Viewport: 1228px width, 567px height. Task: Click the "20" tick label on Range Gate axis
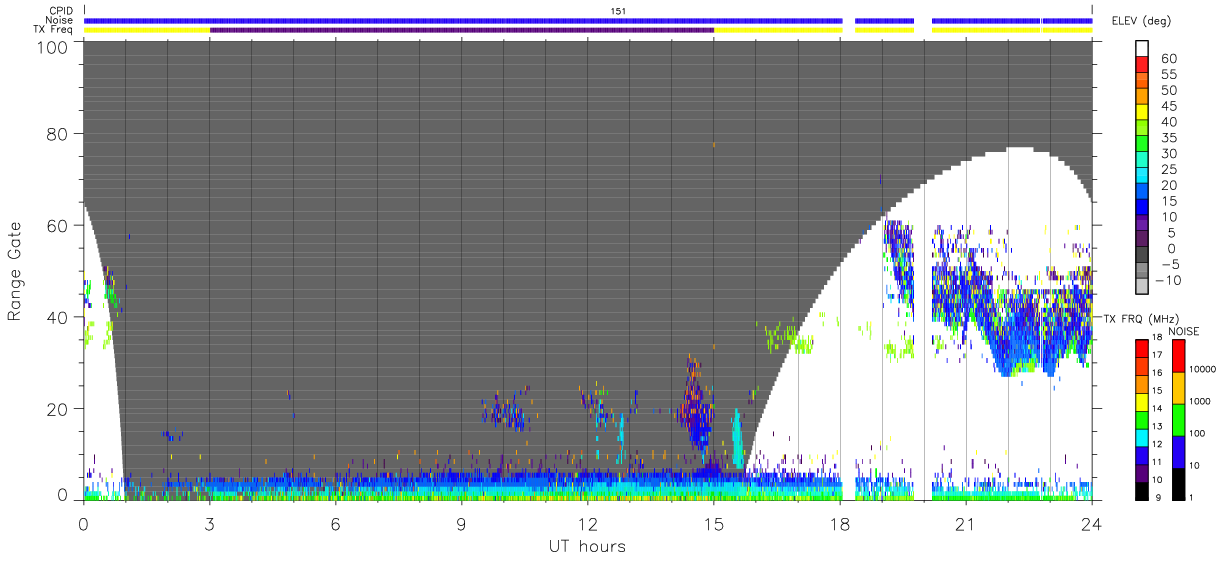[57, 408]
